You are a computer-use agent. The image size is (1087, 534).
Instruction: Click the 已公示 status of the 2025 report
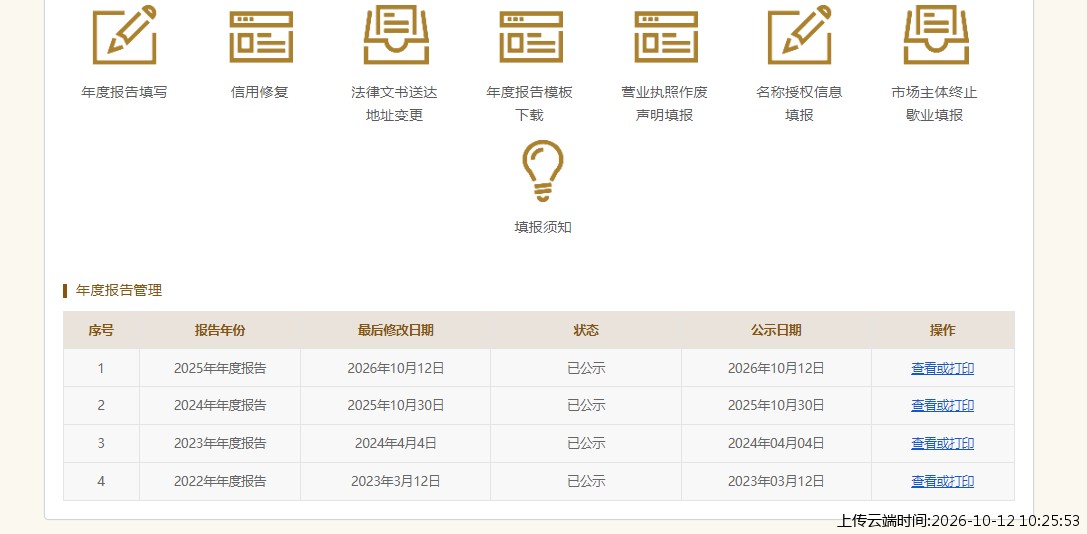[586, 368]
